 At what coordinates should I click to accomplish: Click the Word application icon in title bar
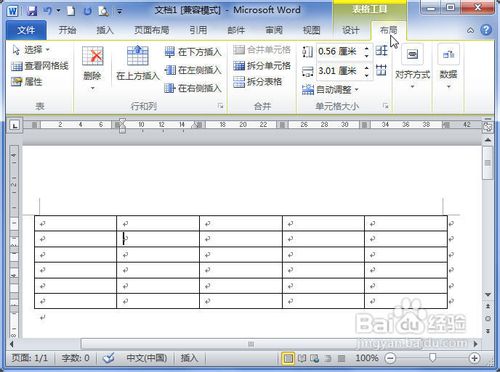coord(12,11)
